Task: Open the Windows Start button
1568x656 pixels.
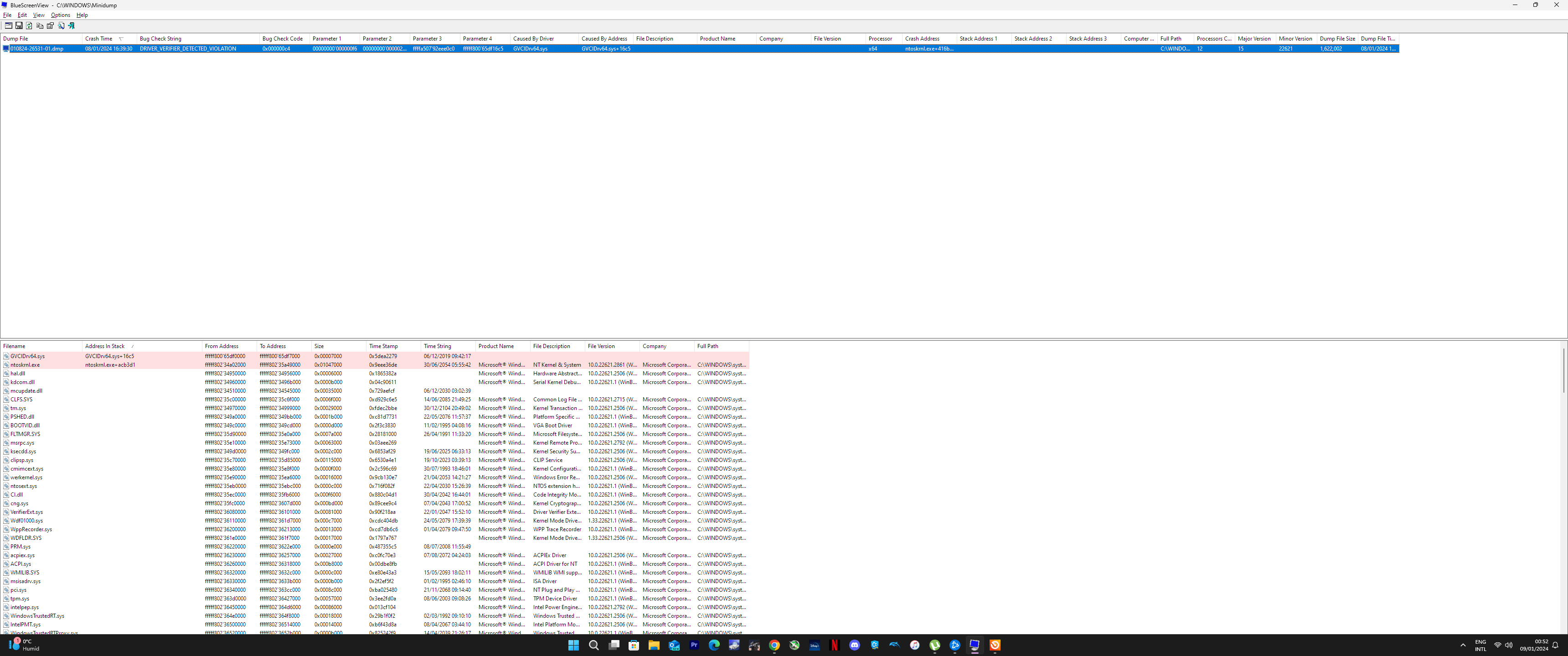Action: point(573,645)
